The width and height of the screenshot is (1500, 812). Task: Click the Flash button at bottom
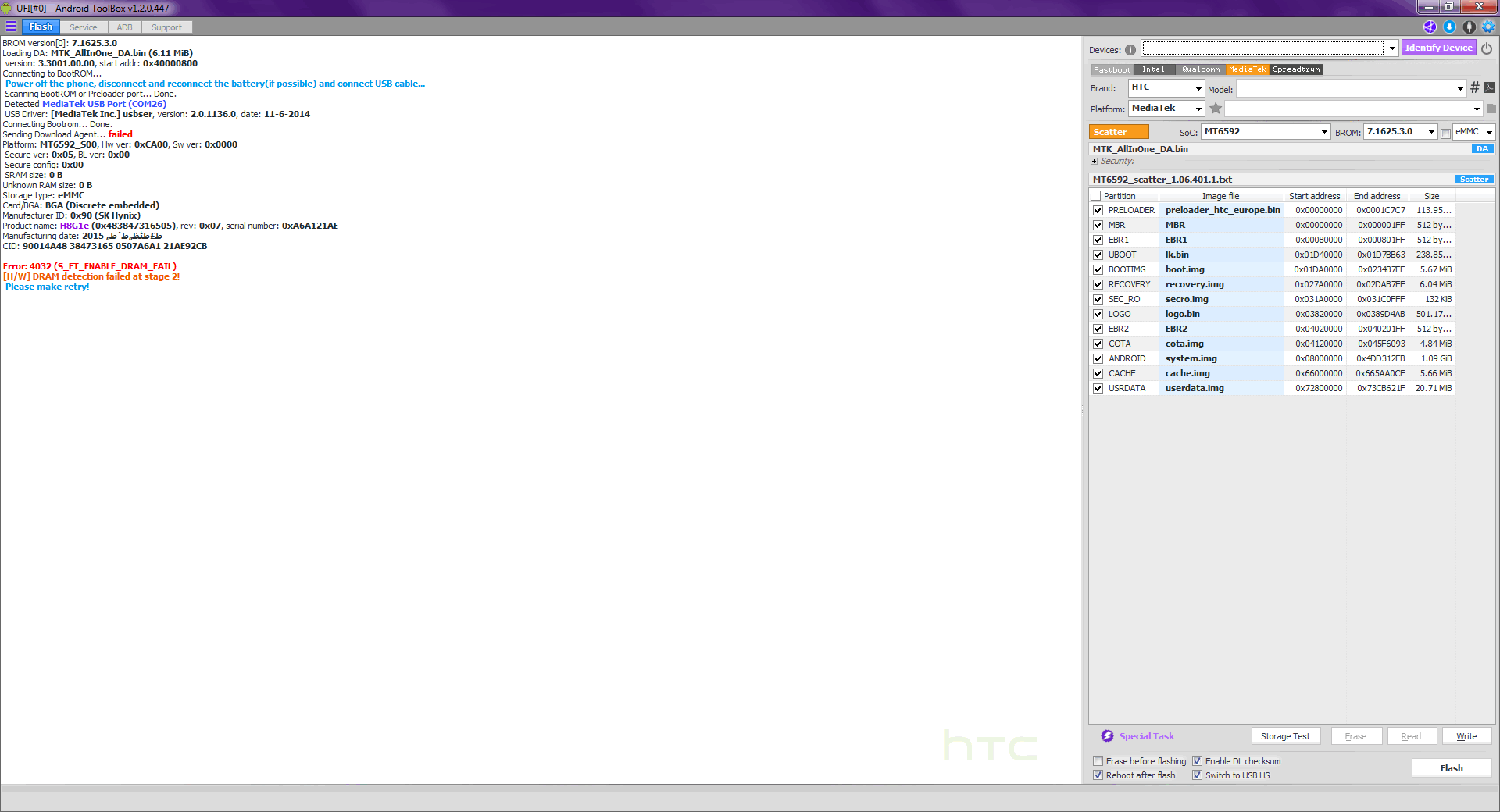[1452, 768]
